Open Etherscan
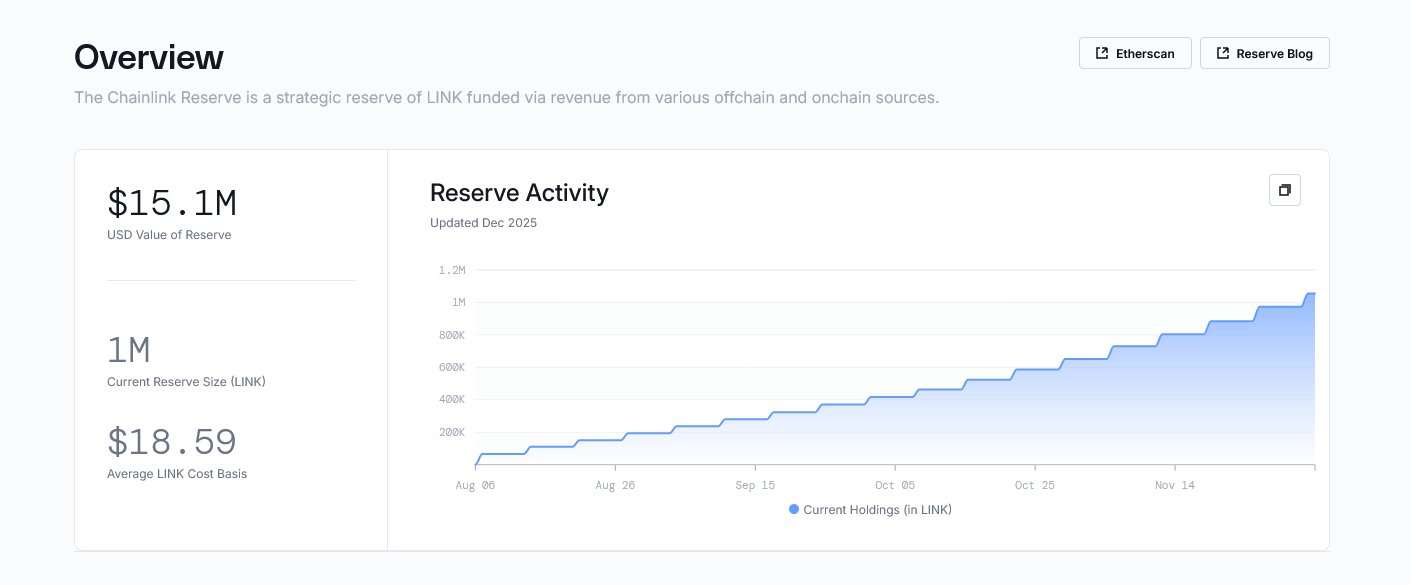The height and width of the screenshot is (585, 1411). coord(1135,53)
